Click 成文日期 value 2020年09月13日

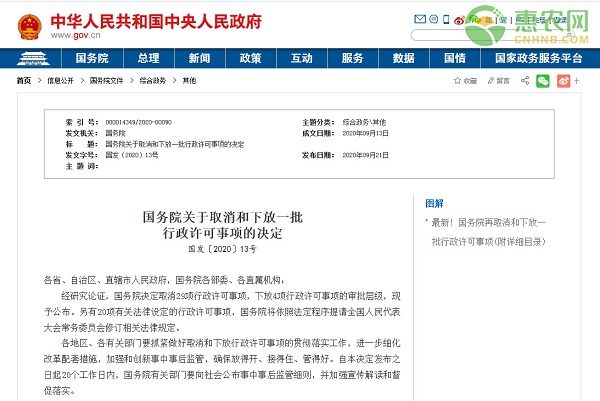(x=365, y=133)
